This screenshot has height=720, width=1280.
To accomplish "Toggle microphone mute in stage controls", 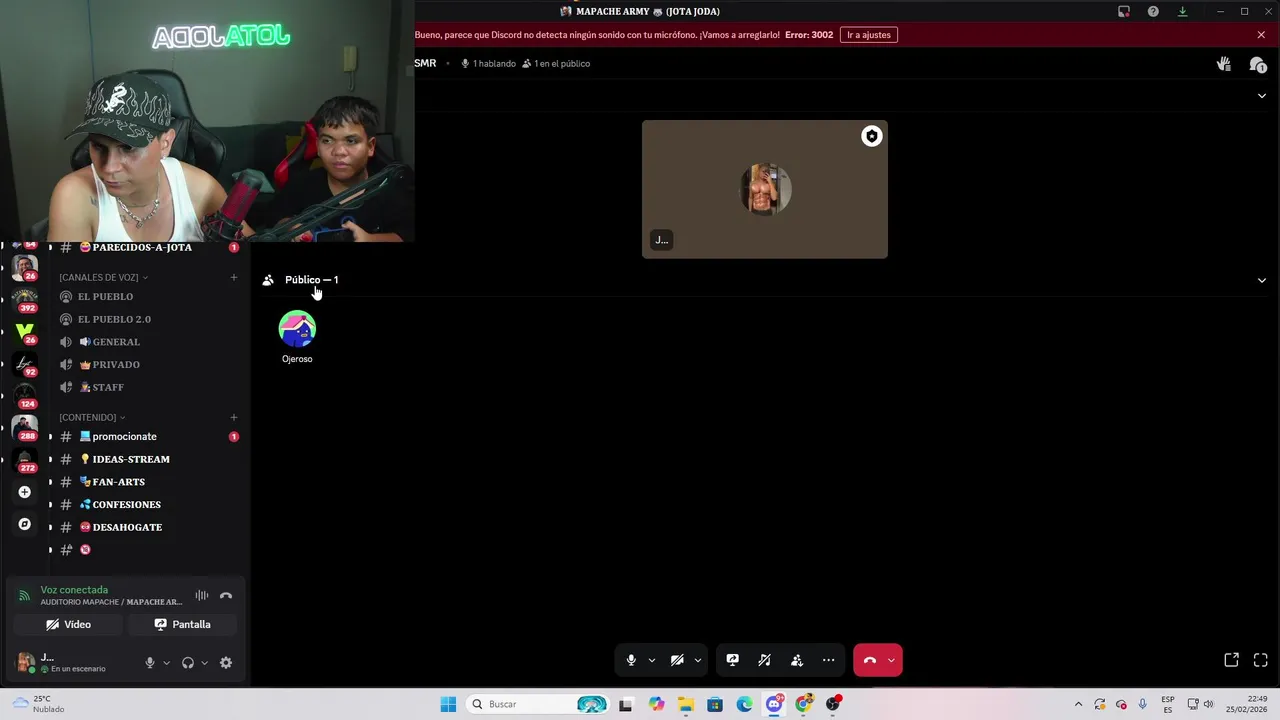I will point(631,660).
